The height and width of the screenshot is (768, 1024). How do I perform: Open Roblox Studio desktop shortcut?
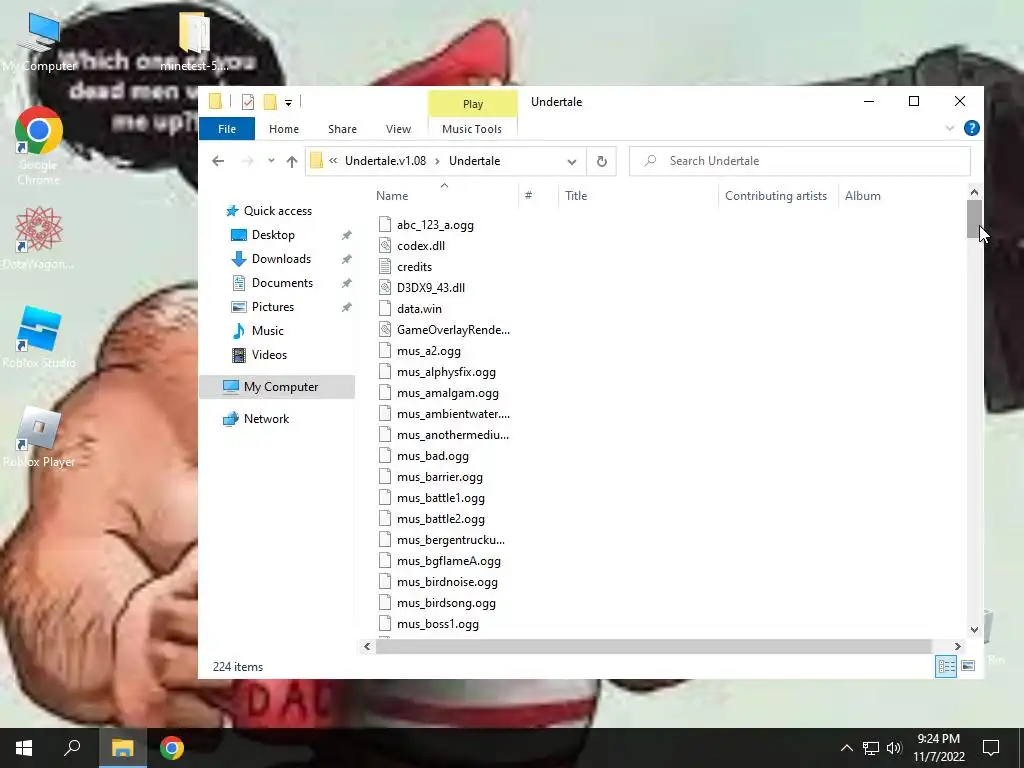coord(39,337)
